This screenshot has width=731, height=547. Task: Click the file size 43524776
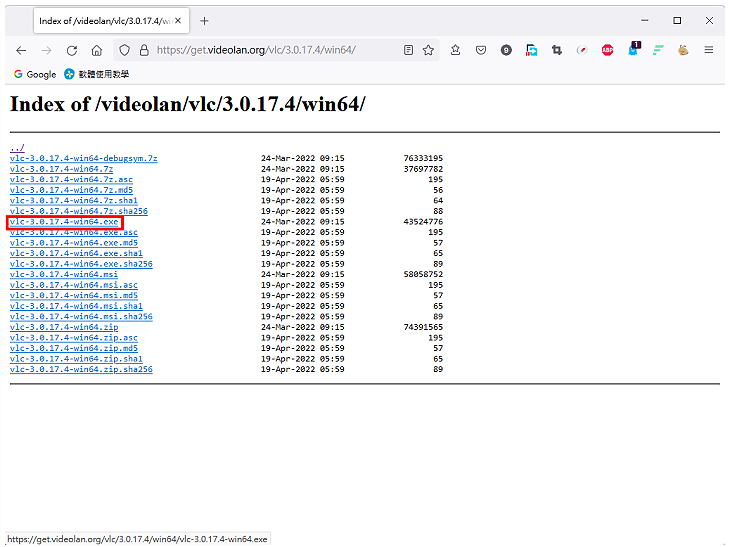tap(423, 222)
